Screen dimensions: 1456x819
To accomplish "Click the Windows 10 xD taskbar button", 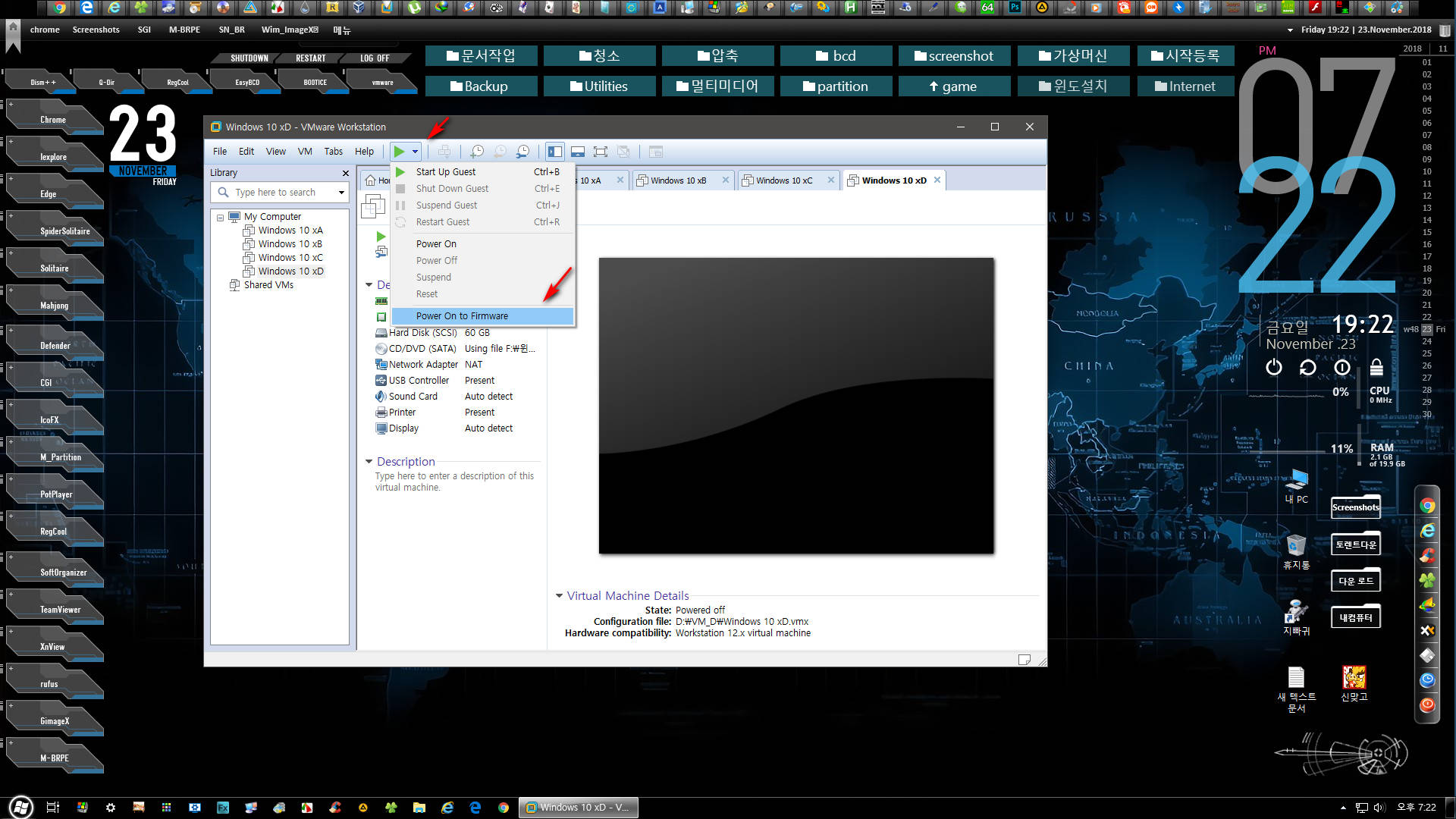I will 579,808.
